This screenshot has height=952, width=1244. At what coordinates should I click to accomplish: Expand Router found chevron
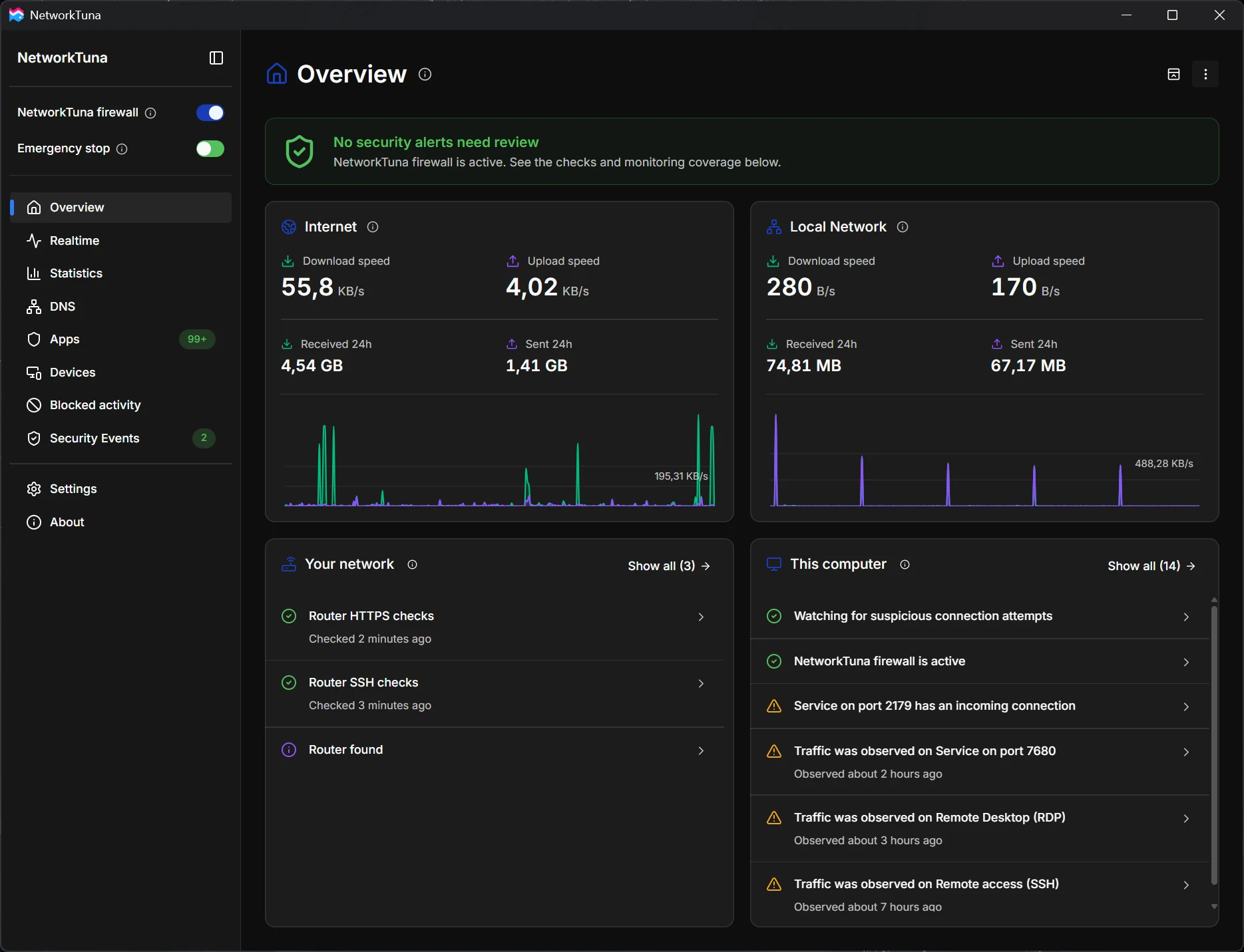click(x=701, y=751)
